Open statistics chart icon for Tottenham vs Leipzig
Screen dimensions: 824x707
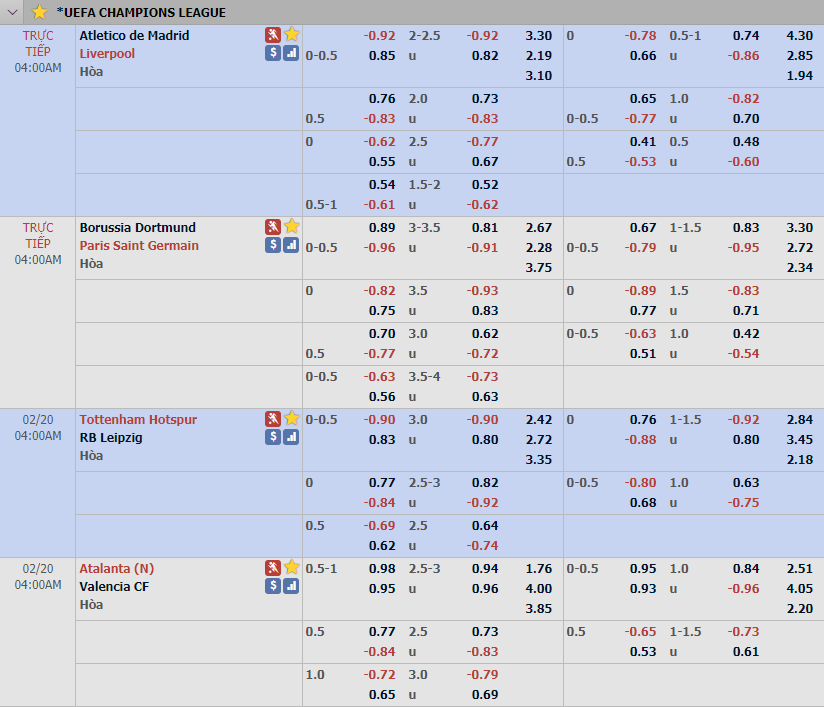(291, 436)
